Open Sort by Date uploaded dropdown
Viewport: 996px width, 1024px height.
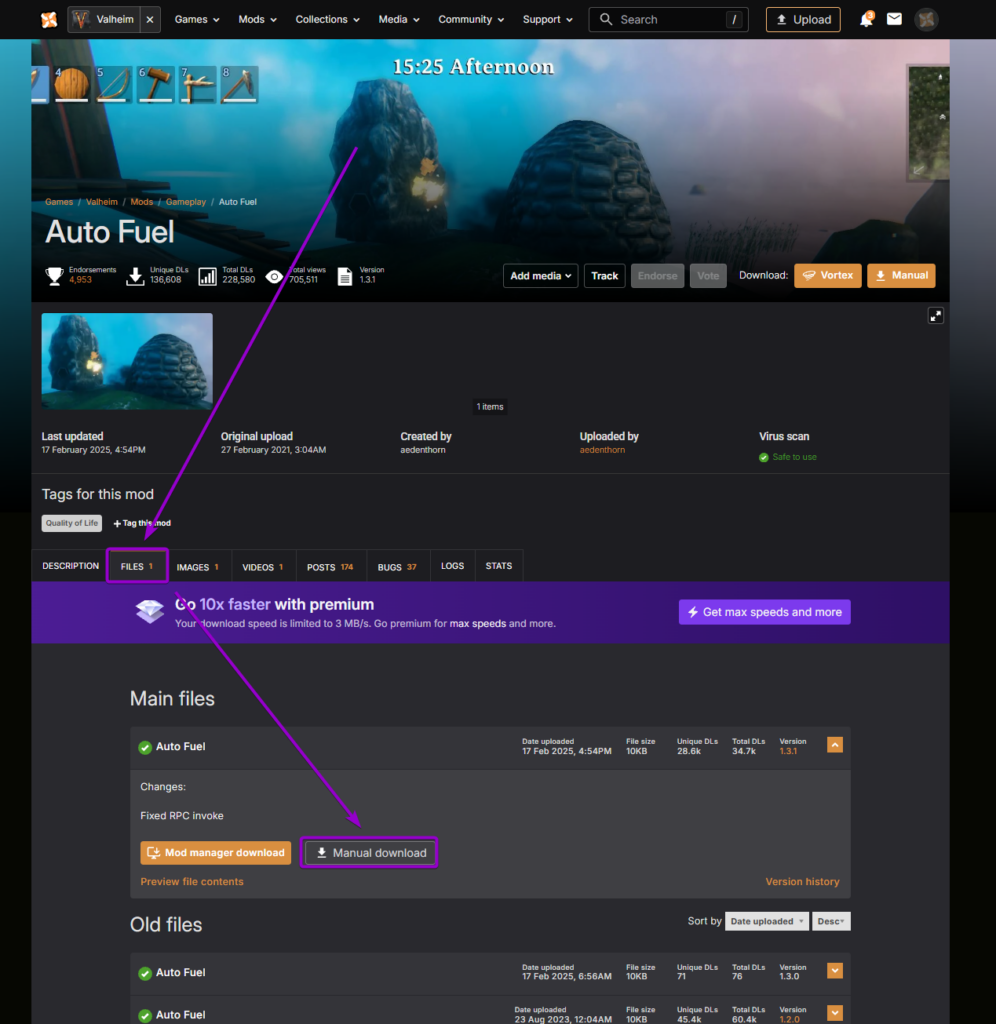[767, 921]
